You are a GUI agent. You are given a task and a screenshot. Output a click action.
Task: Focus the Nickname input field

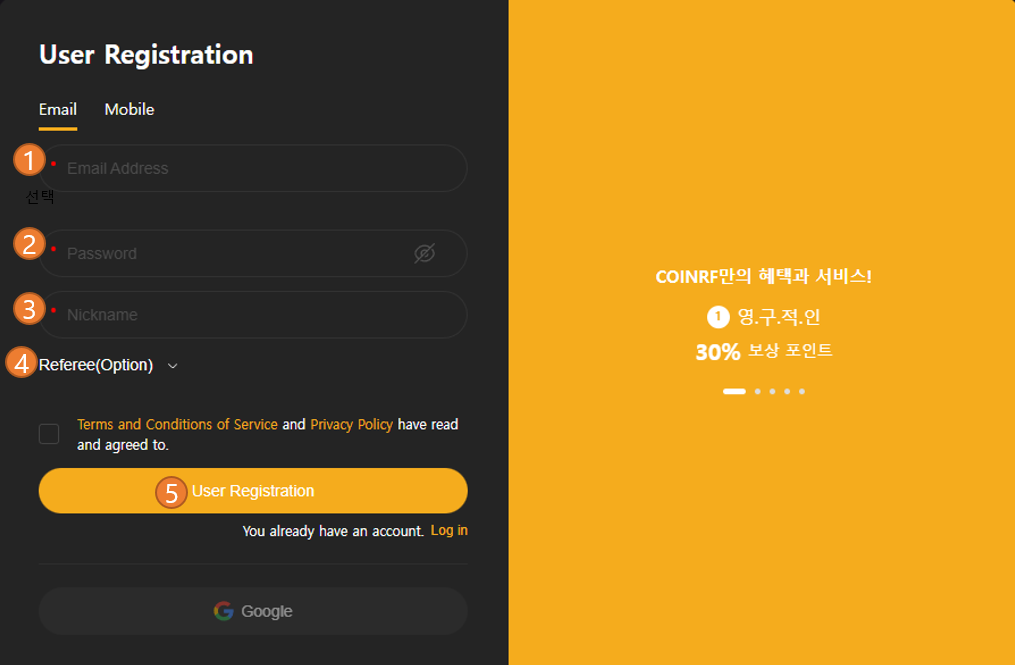tap(253, 315)
